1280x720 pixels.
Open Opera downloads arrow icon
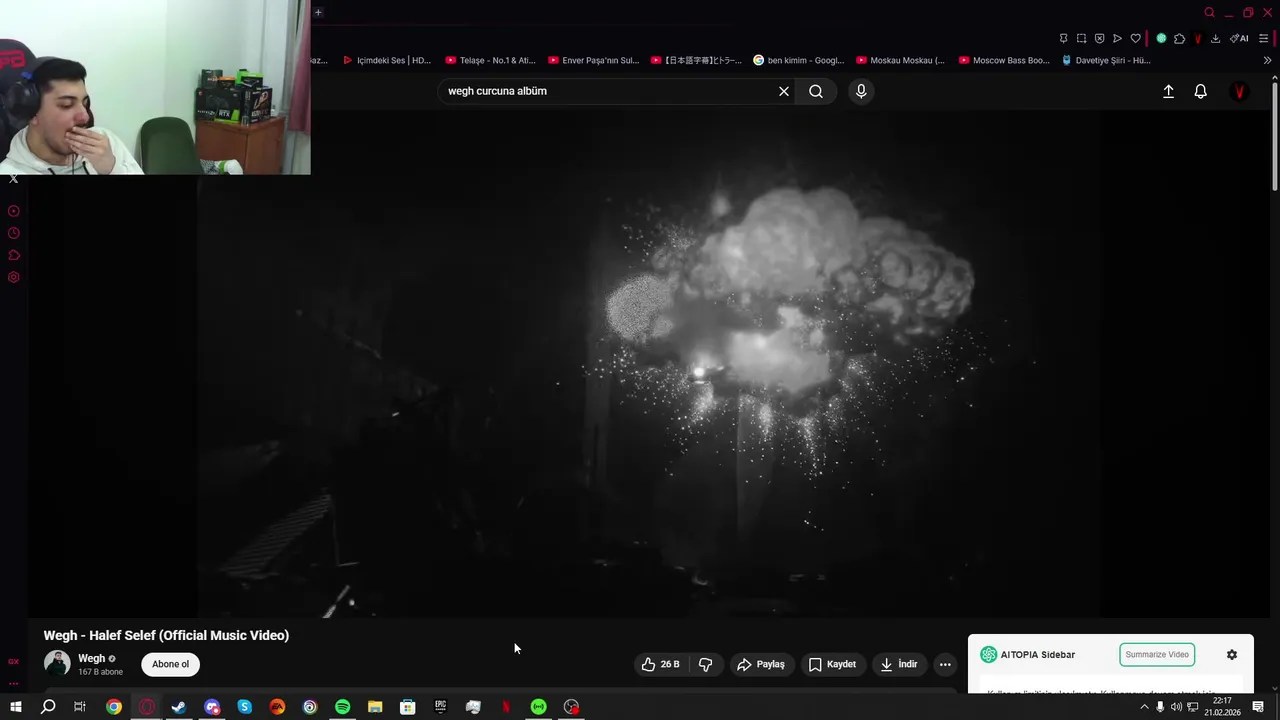(x=1215, y=38)
